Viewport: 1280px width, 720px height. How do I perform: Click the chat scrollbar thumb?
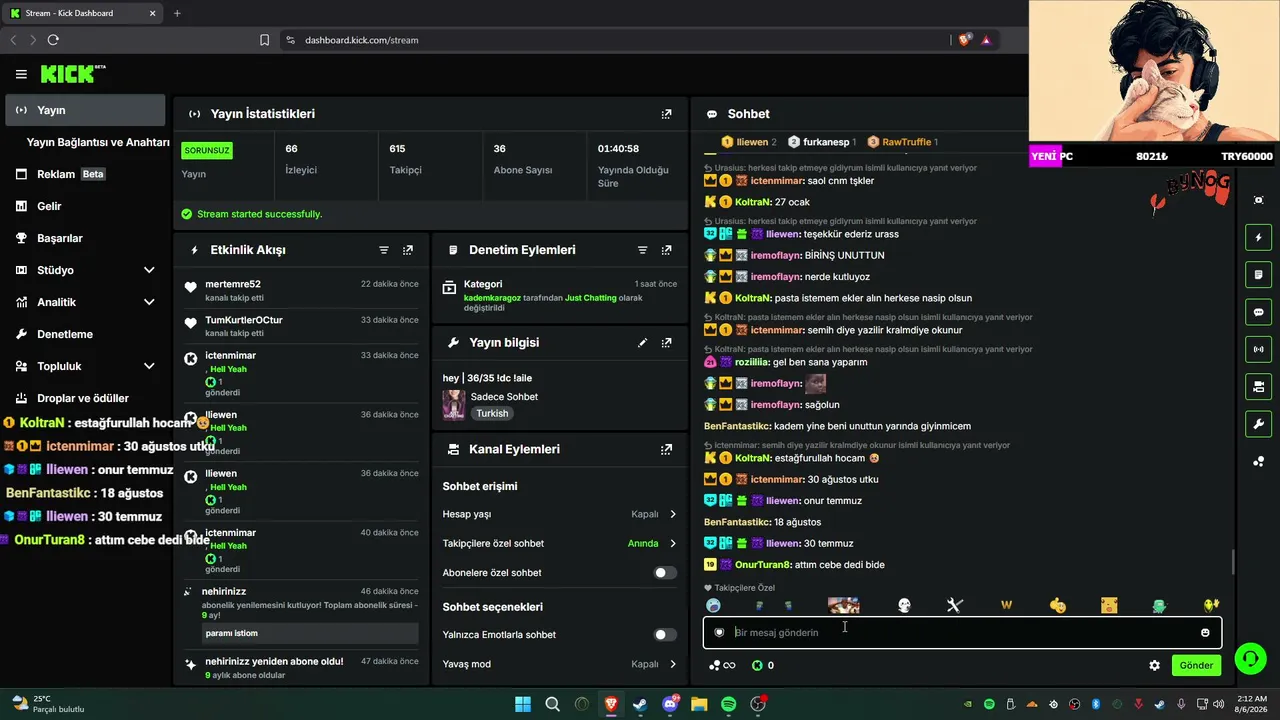pos(1233,562)
